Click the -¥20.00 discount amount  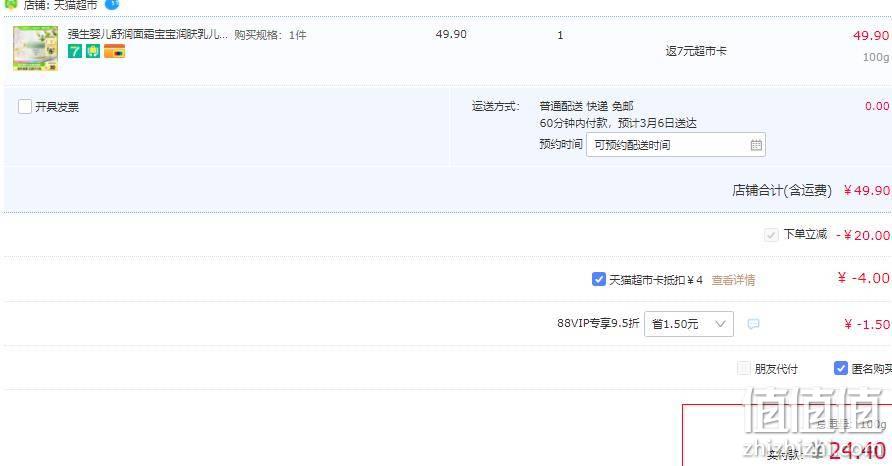(863, 236)
